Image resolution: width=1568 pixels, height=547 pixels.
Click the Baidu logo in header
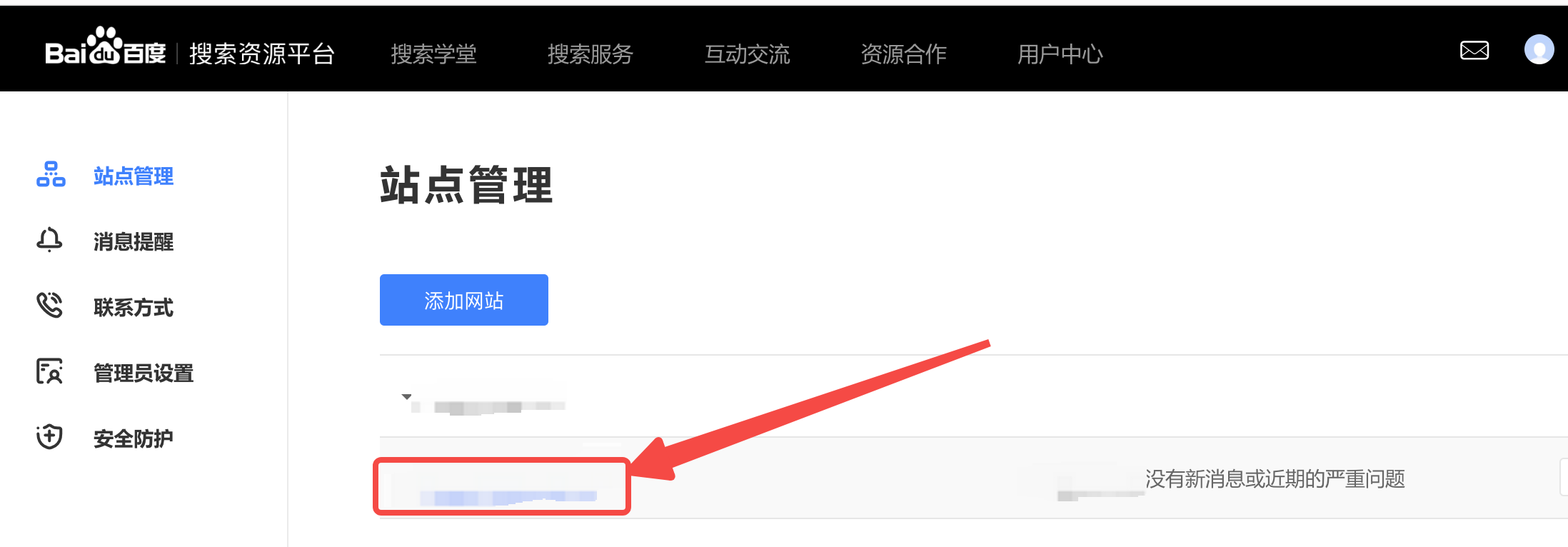tap(106, 47)
